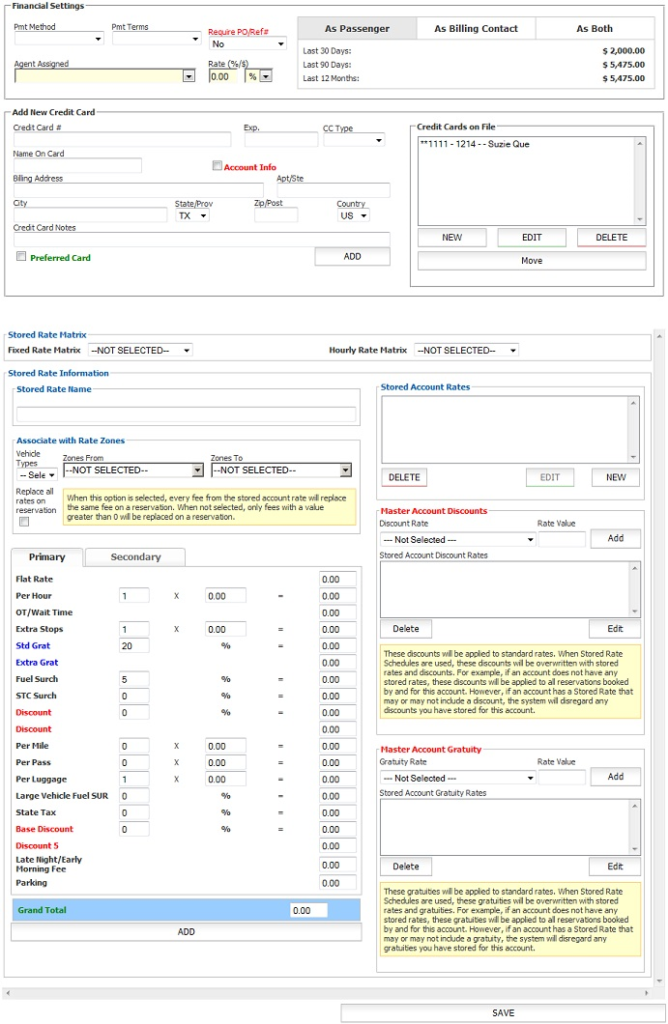Select the As Billing Contact tab
This screenshot has width=668, height=1024.
[476, 29]
